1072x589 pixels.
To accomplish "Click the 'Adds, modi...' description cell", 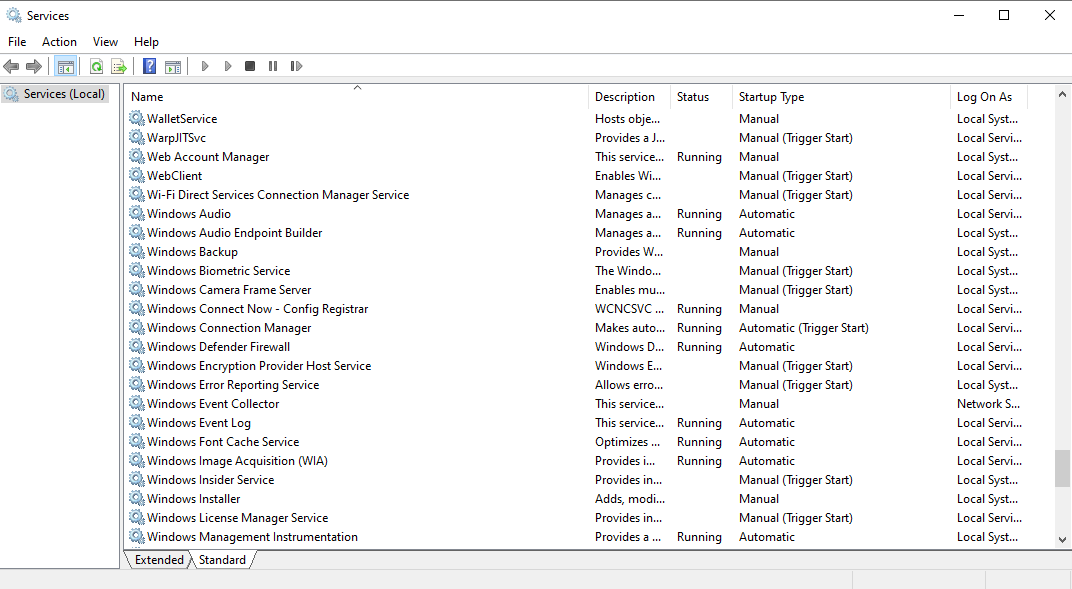I will (x=629, y=498).
